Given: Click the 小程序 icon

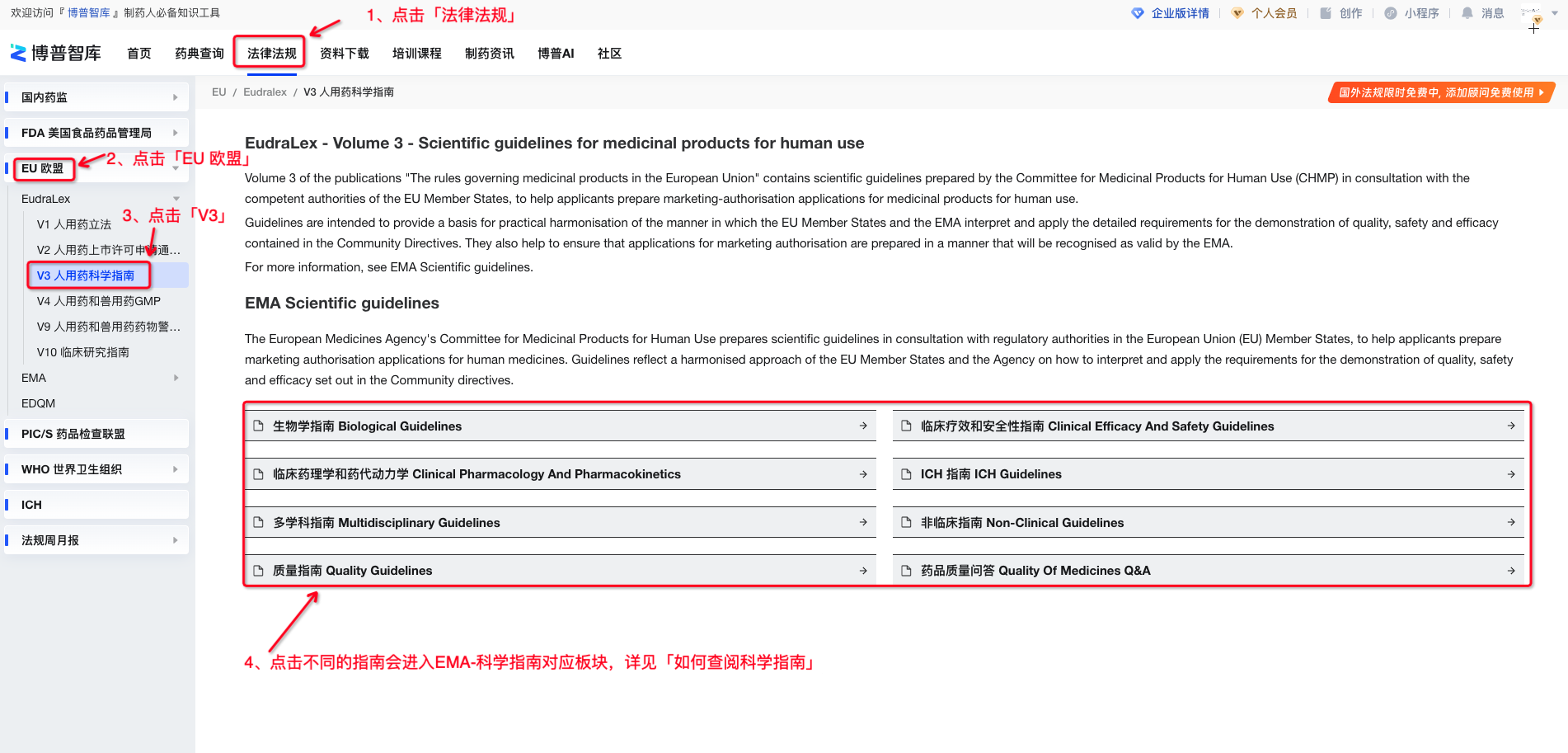Looking at the screenshot, I should click(x=1391, y=13).
